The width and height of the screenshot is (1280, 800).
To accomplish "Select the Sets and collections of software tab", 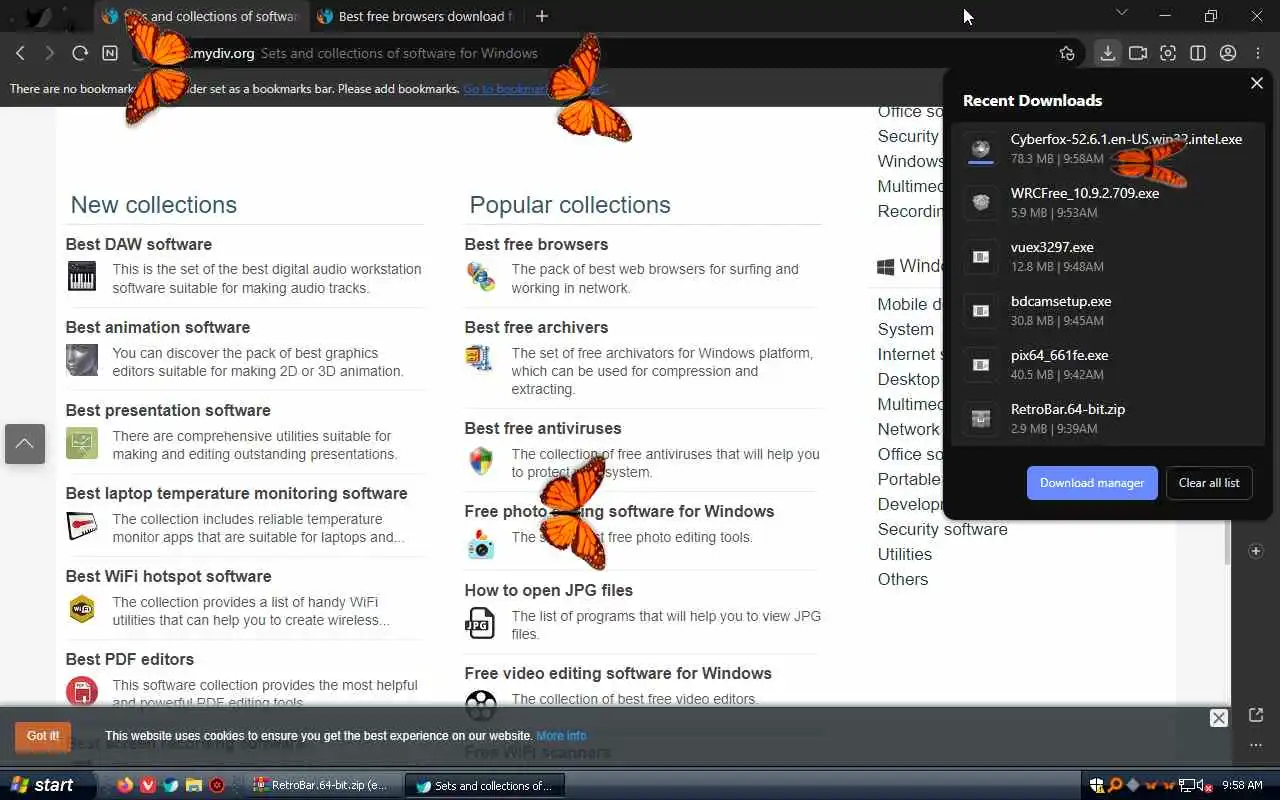I will click(x=200, y=16).
